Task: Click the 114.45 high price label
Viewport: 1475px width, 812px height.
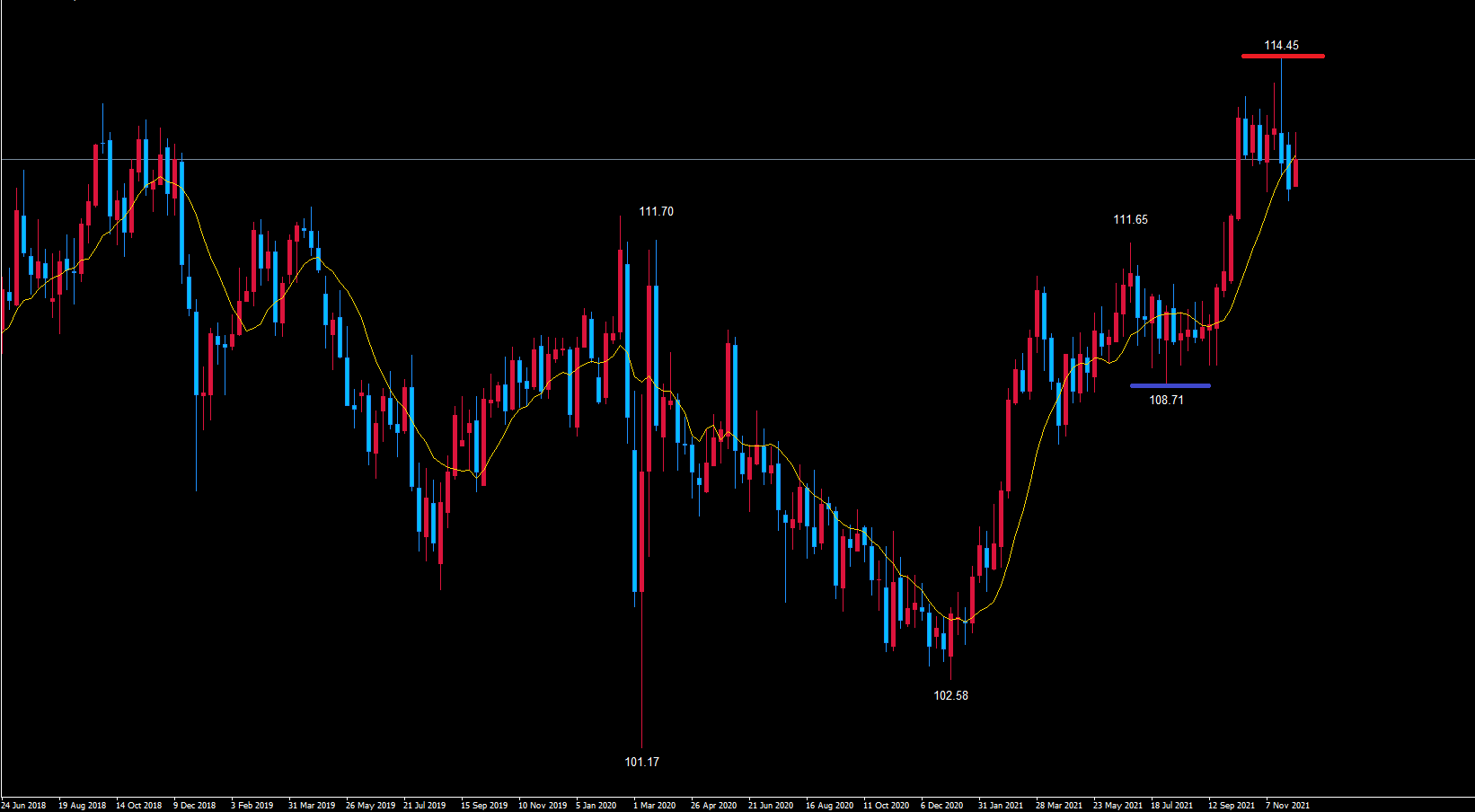Action: (x=1281, y=45)
